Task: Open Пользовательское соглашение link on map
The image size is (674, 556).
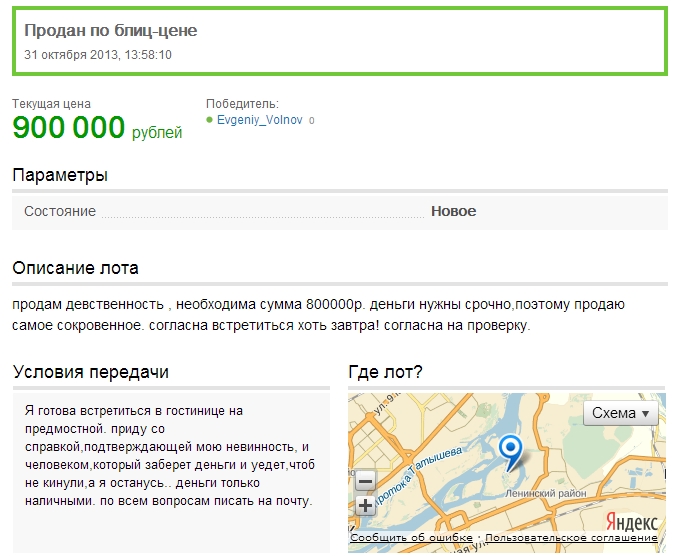Action: pos(571,538)
